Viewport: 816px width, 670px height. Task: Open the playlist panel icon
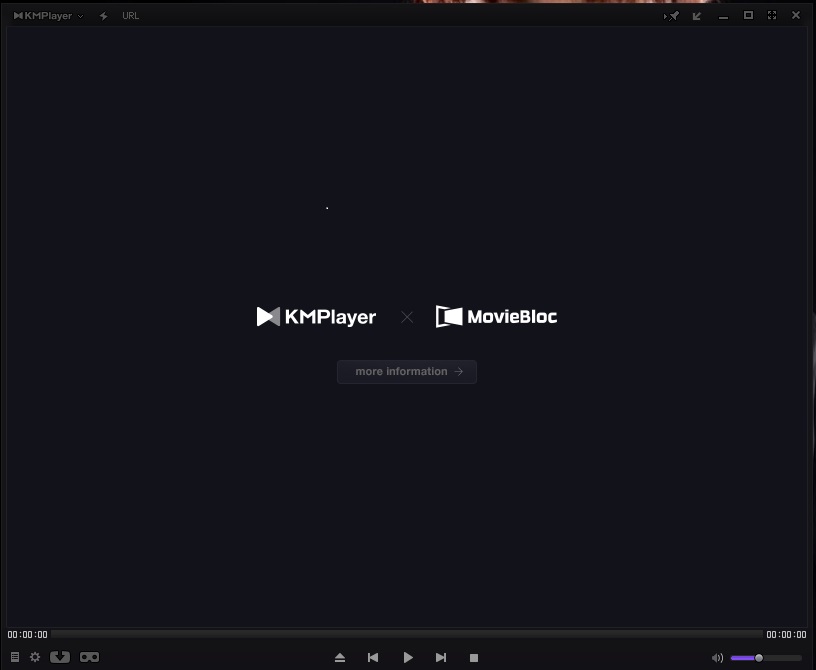[15, 658]
